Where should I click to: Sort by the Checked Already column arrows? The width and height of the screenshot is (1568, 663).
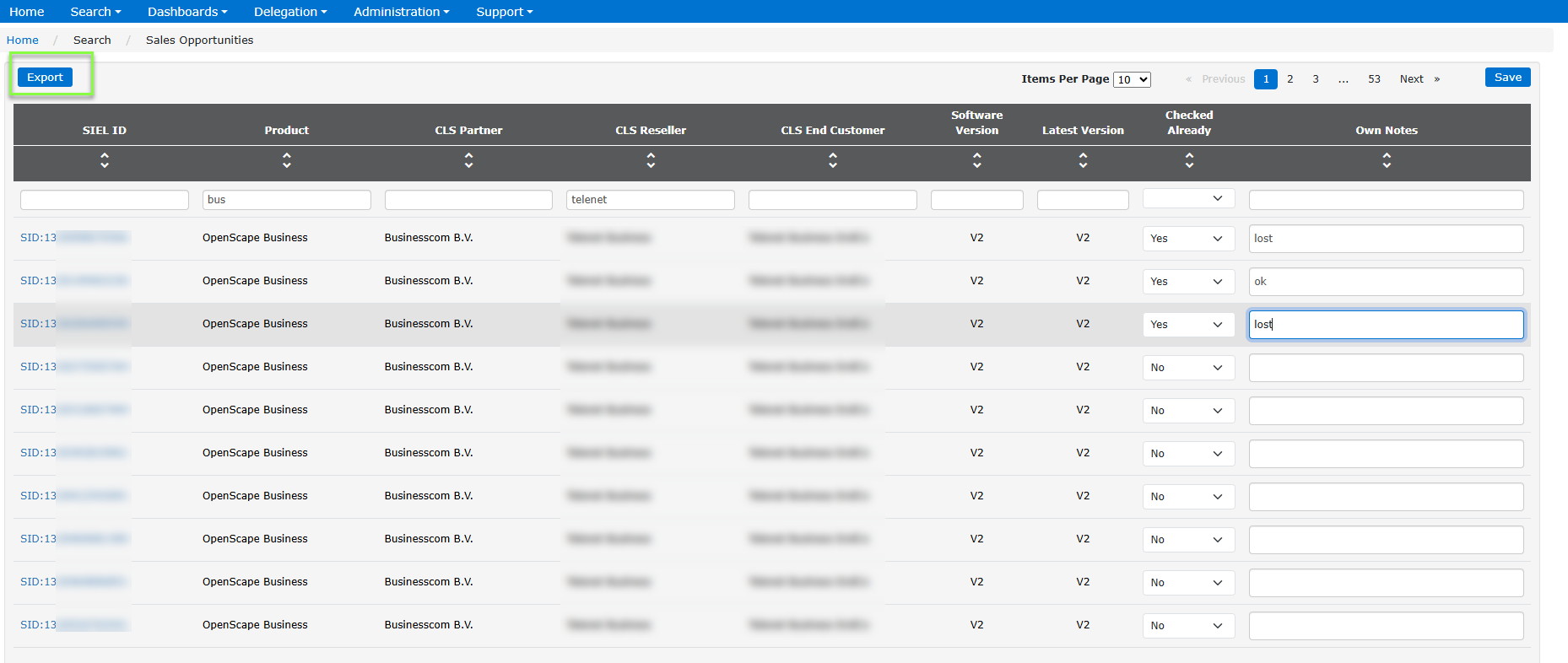click(1189, 160)
